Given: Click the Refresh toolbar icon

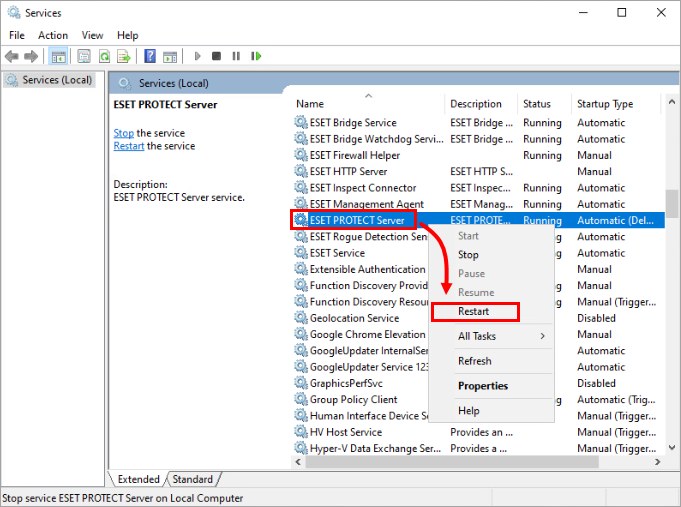Looking at the screenshot, I should click(103, 56).
